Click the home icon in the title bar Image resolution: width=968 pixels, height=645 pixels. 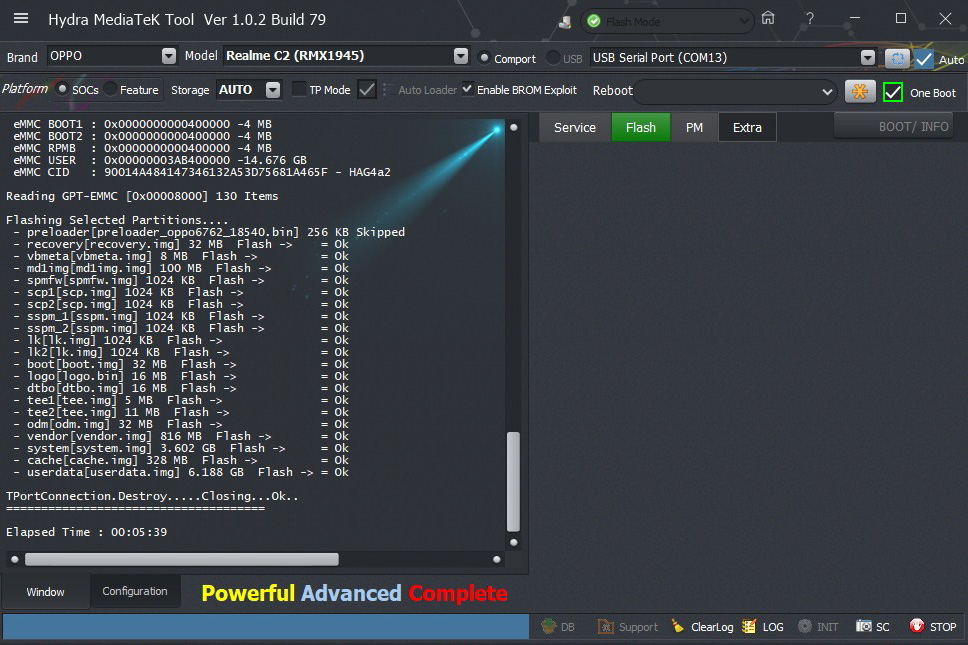click(x=767, y=19)
